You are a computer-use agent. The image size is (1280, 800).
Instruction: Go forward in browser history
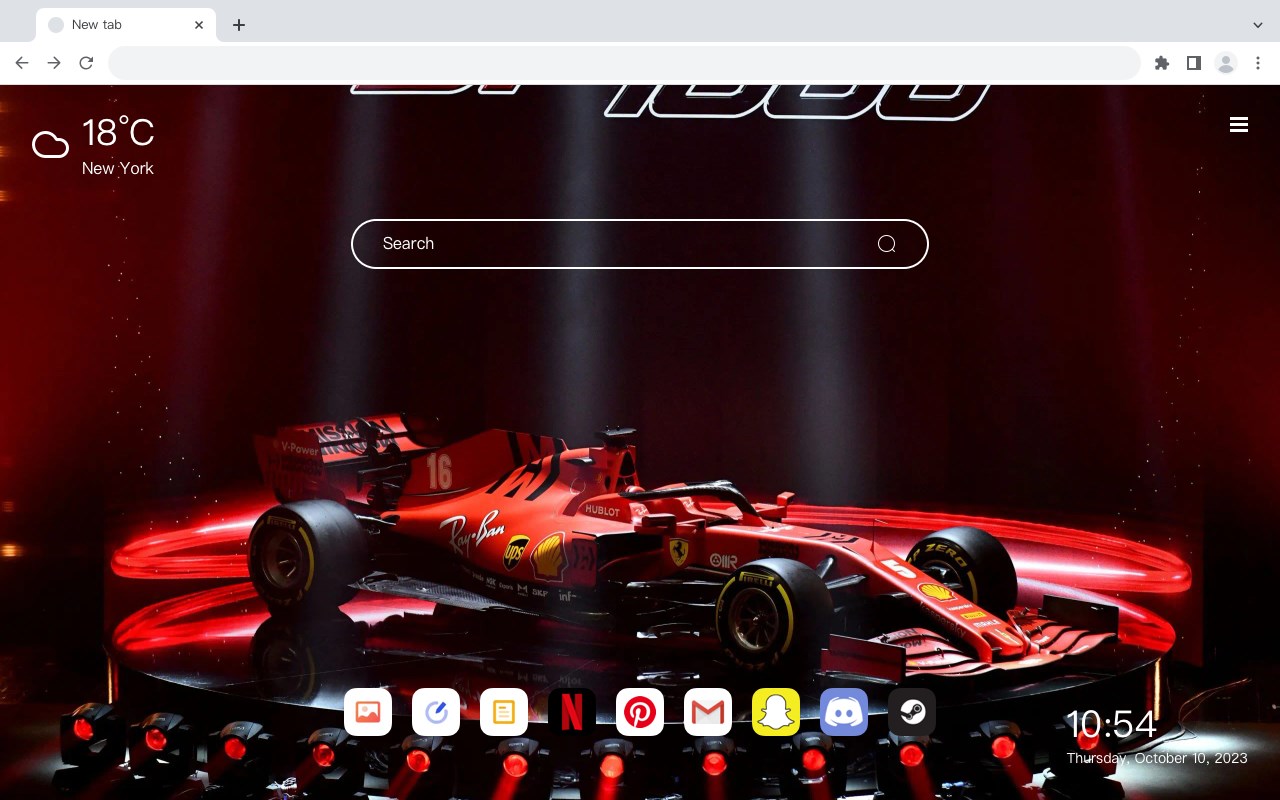pyautogui.click(x=54, y=63)
